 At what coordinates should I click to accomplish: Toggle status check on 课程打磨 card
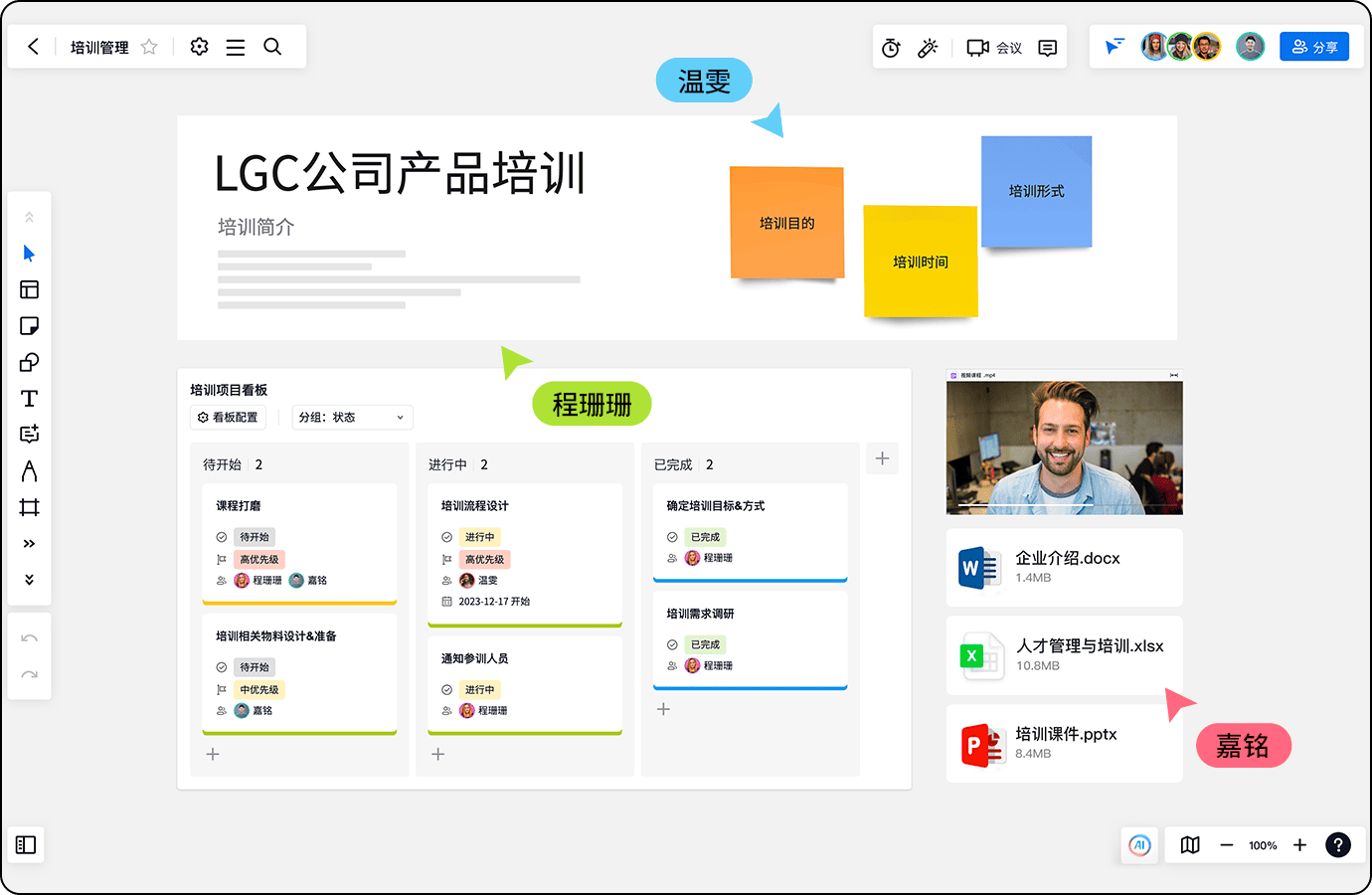click(222, 537)
